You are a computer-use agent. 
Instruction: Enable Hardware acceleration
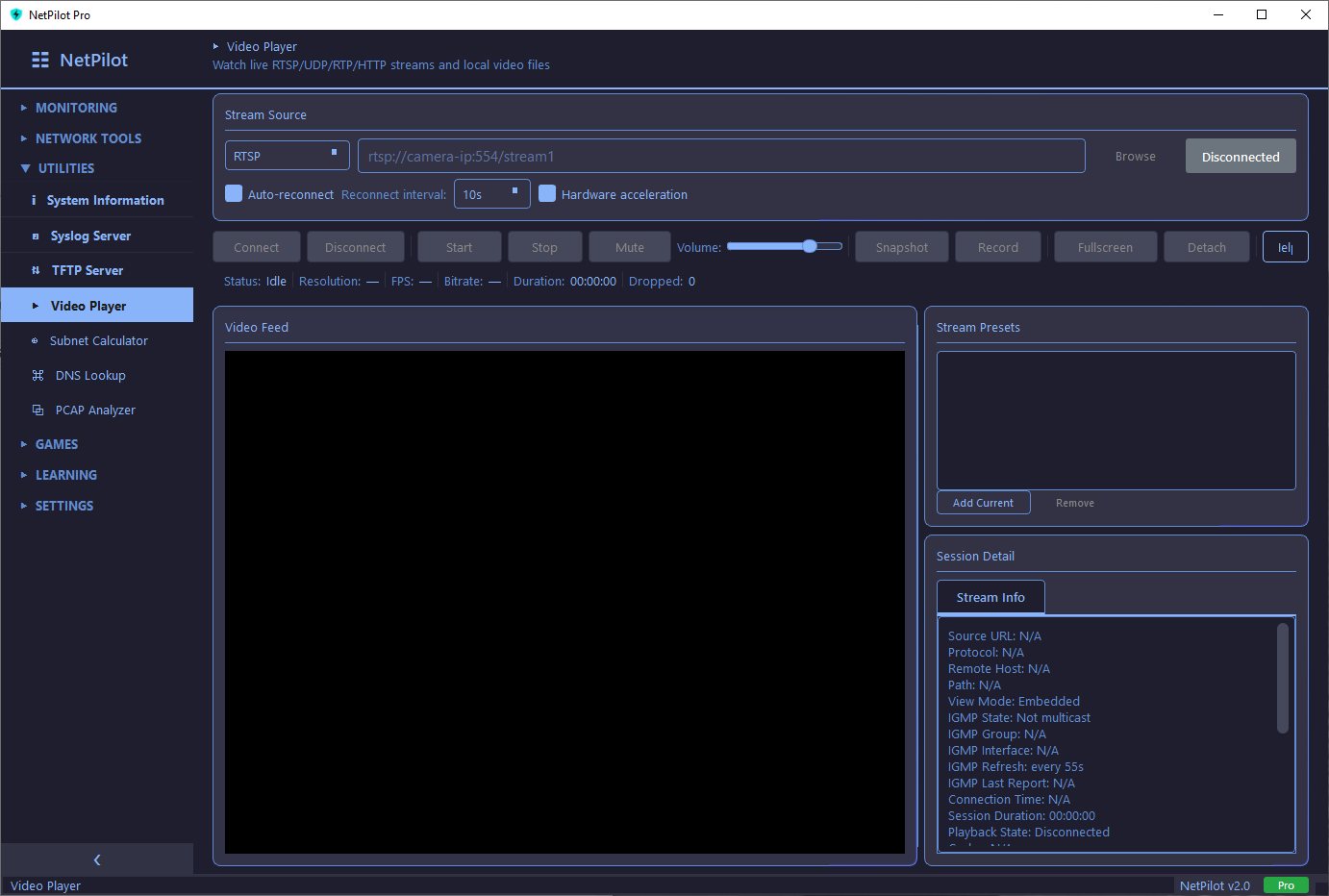(547, 193)
